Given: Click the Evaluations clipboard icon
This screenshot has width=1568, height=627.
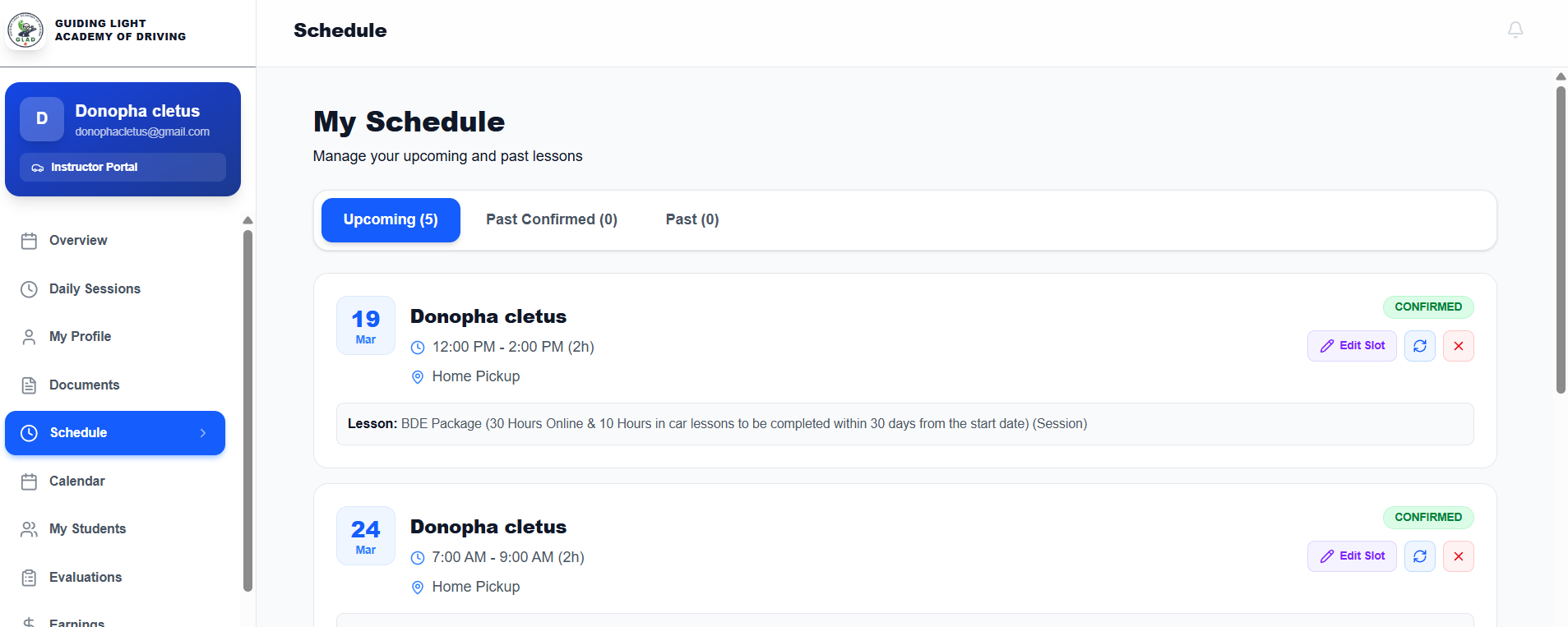Looking at the screenshot, I should pos(29,578).
